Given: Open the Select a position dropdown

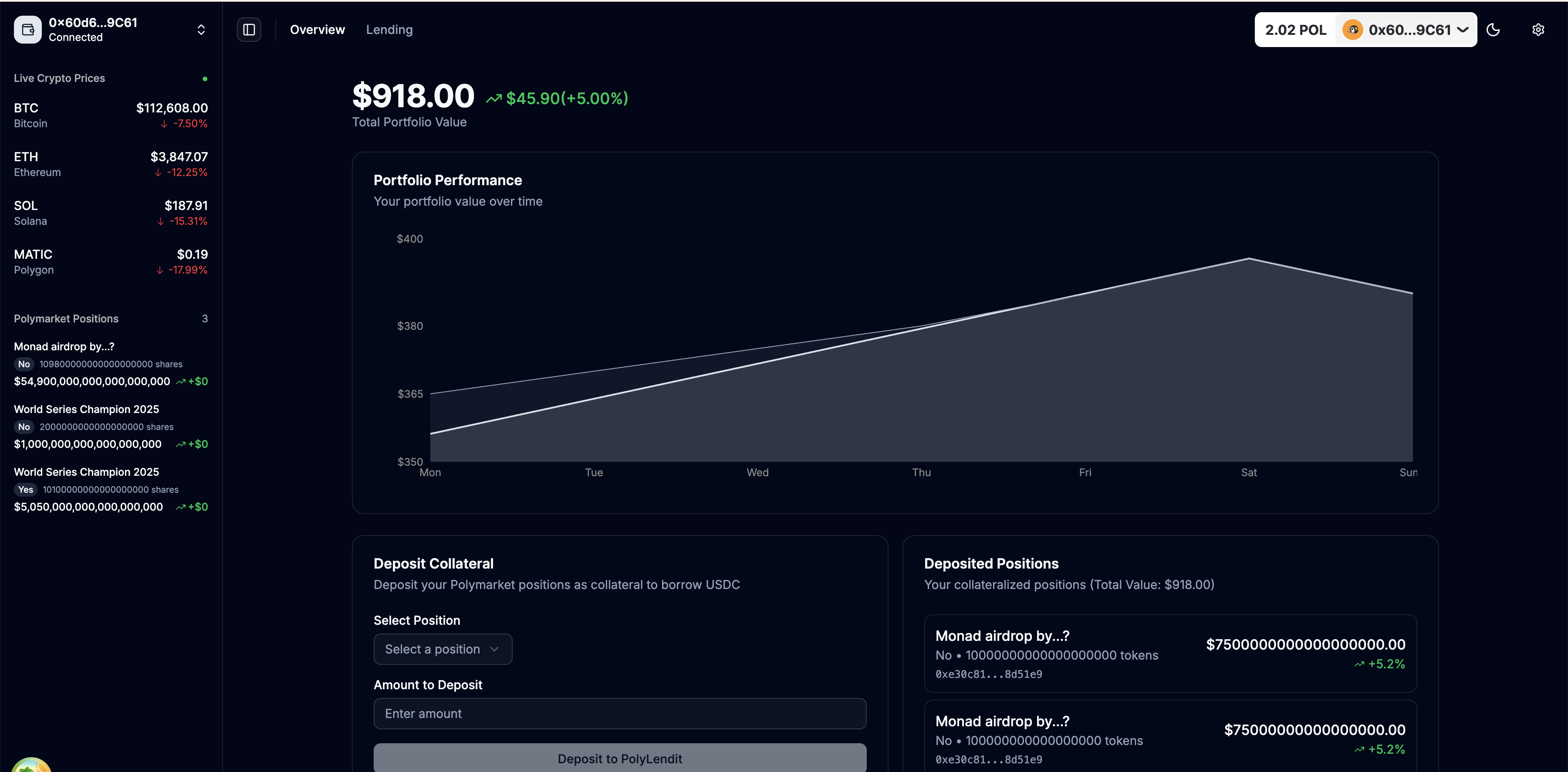Looking at the screenshot, I should [443, 649].
